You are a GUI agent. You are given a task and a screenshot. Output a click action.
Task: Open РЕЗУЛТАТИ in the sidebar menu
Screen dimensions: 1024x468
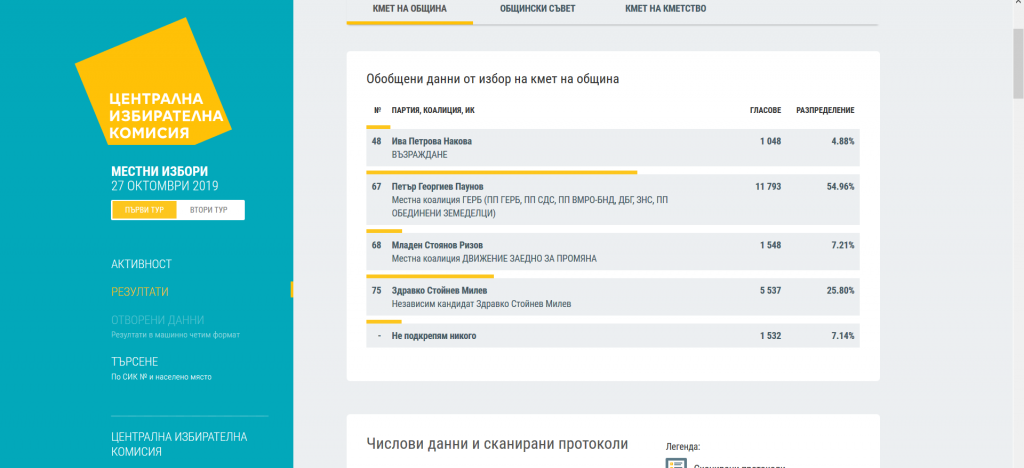(139, 292)
